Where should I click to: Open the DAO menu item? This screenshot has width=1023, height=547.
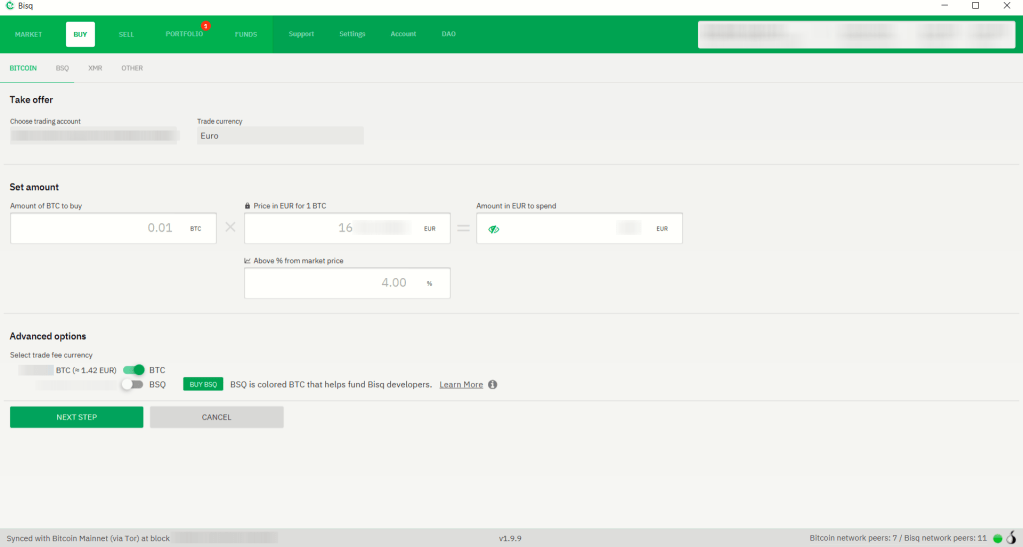click(448, 34)
